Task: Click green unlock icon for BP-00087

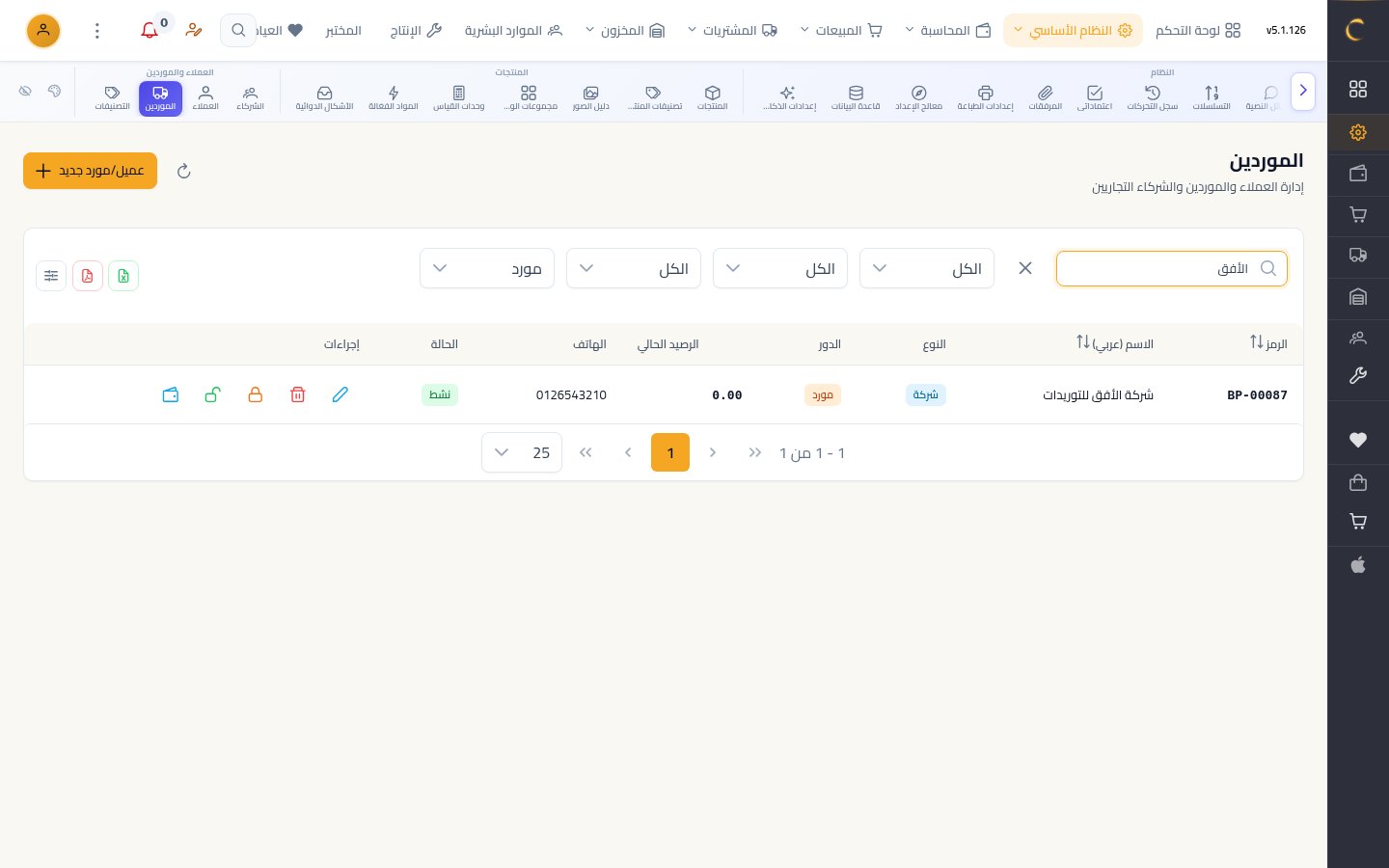Action: pyautogui.click(x=213, y=394)
